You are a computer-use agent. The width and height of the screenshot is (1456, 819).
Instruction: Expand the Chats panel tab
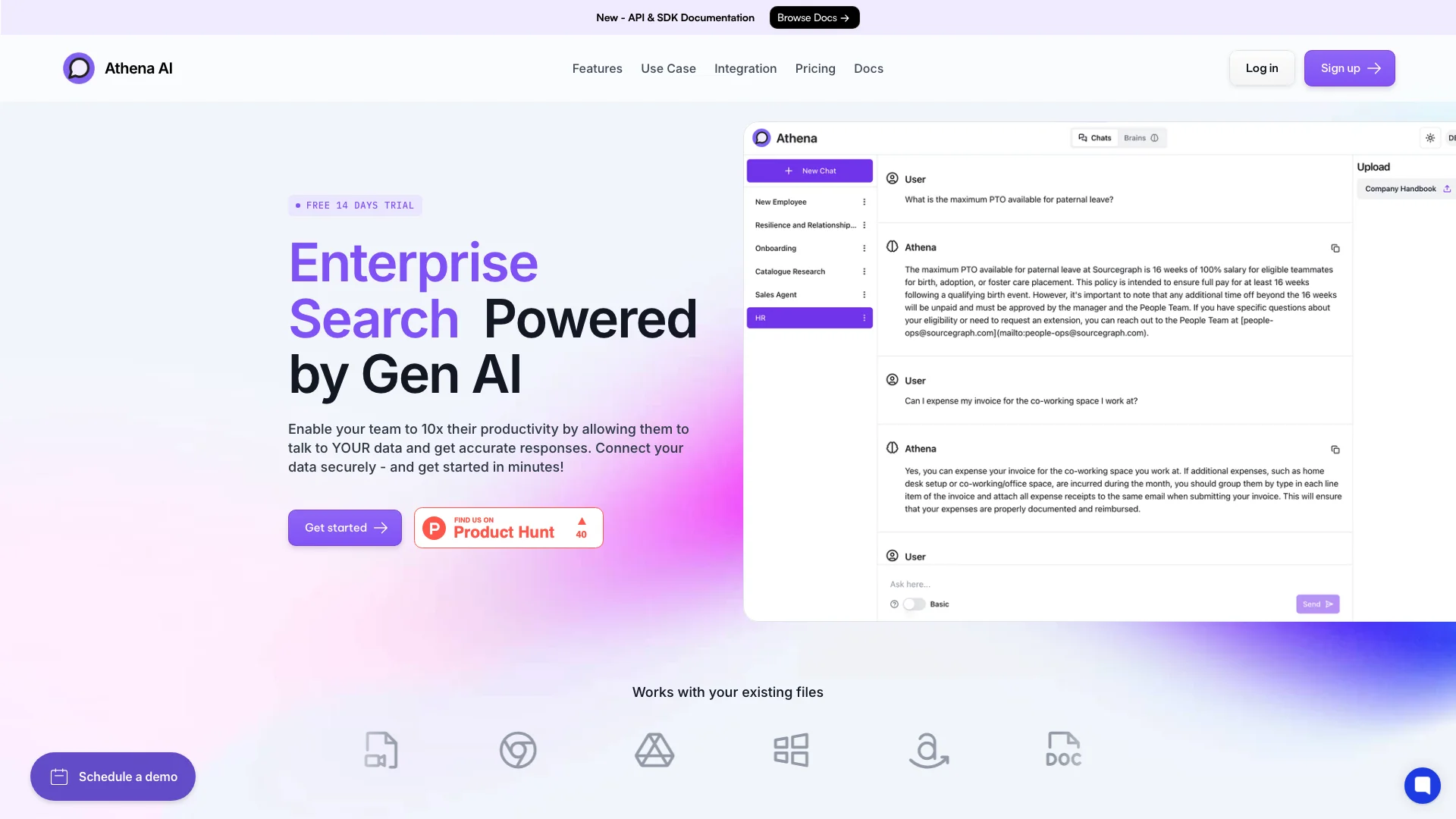tap(1093, 137)
